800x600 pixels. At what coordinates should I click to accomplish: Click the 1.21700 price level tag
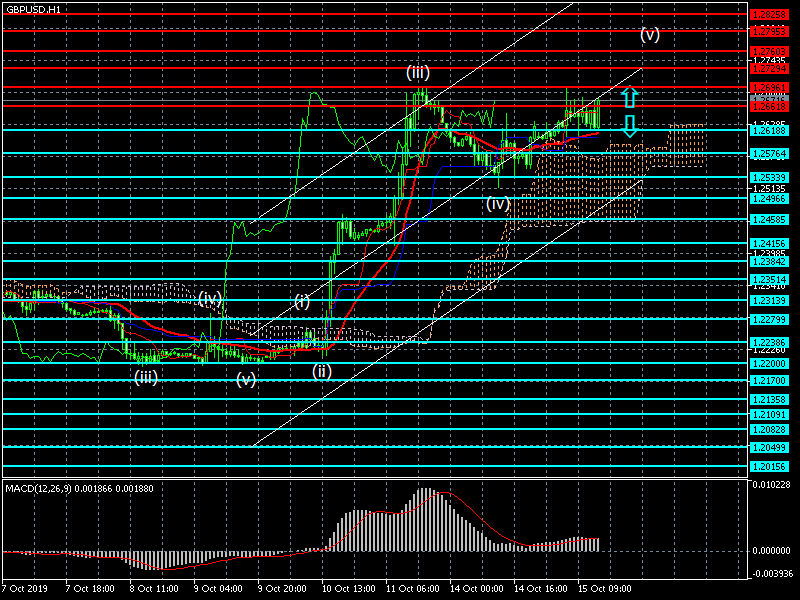point(769,381)
